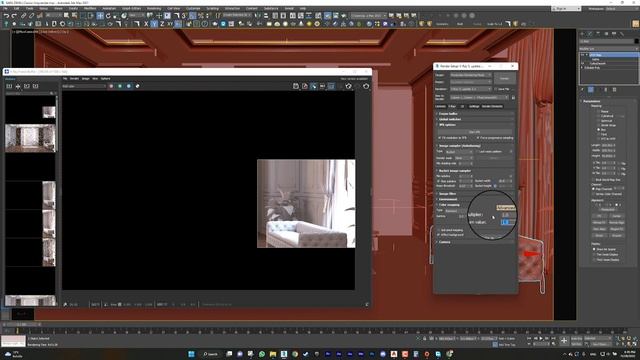
Task: Open image sampler Type dropdown
Action: 459,152
